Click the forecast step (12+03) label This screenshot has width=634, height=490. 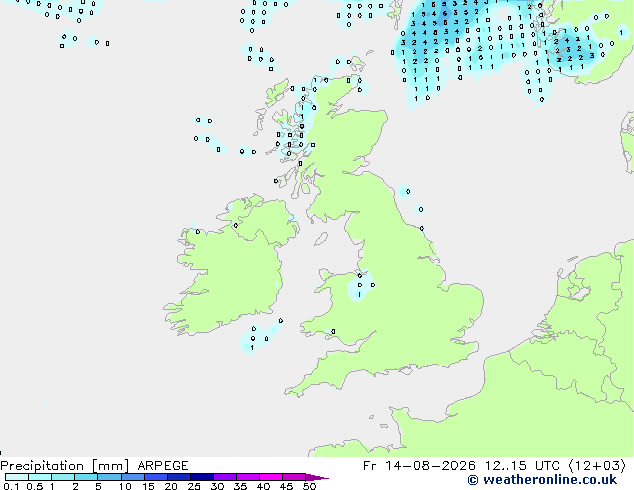[x=597, y=466]
